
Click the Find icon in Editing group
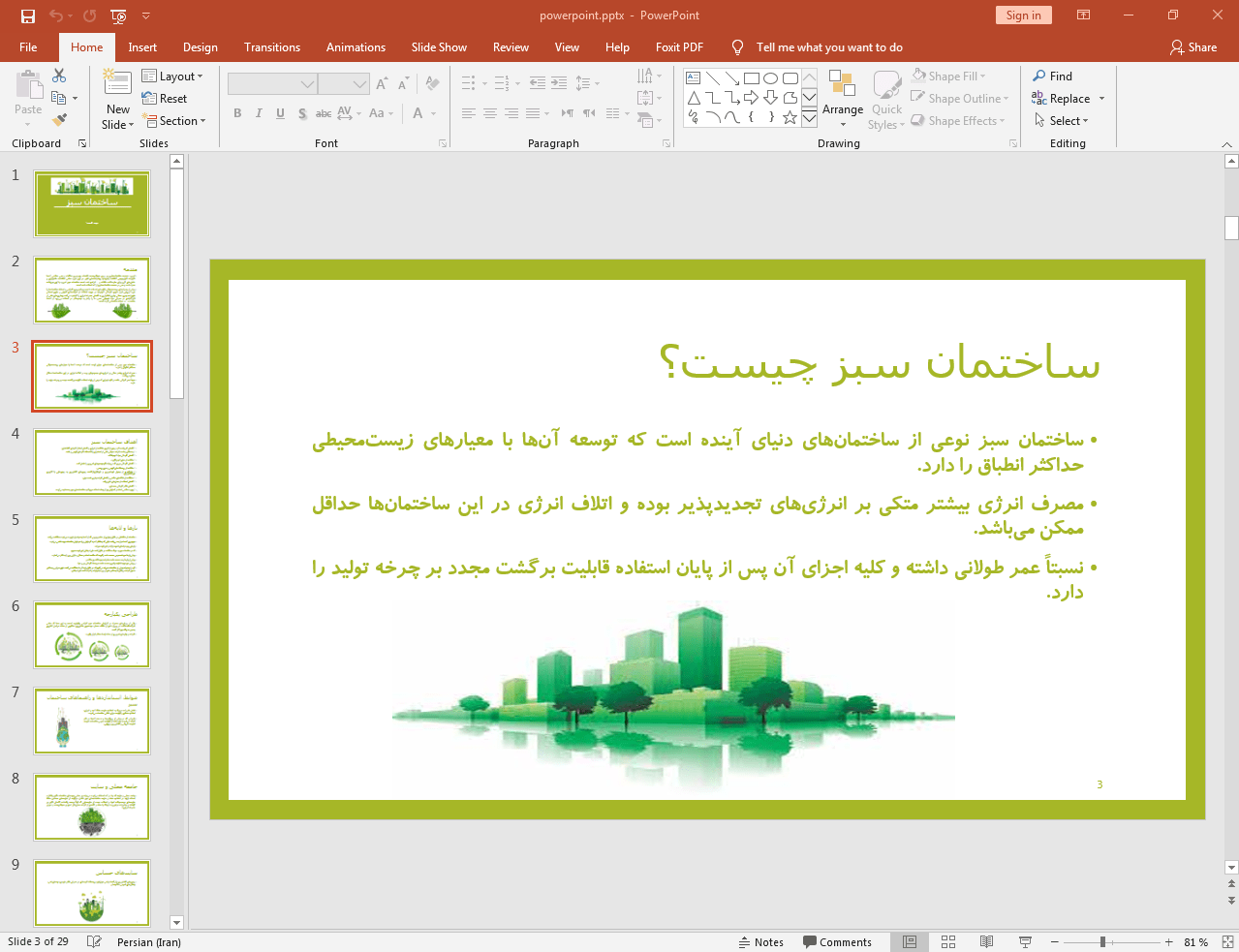pos(1052,77)
